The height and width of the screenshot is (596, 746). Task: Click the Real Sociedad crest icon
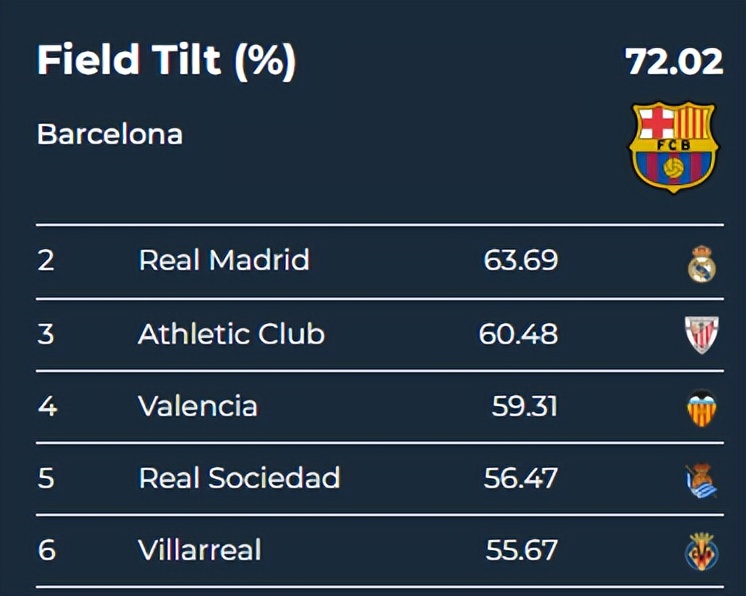(701, 480)
